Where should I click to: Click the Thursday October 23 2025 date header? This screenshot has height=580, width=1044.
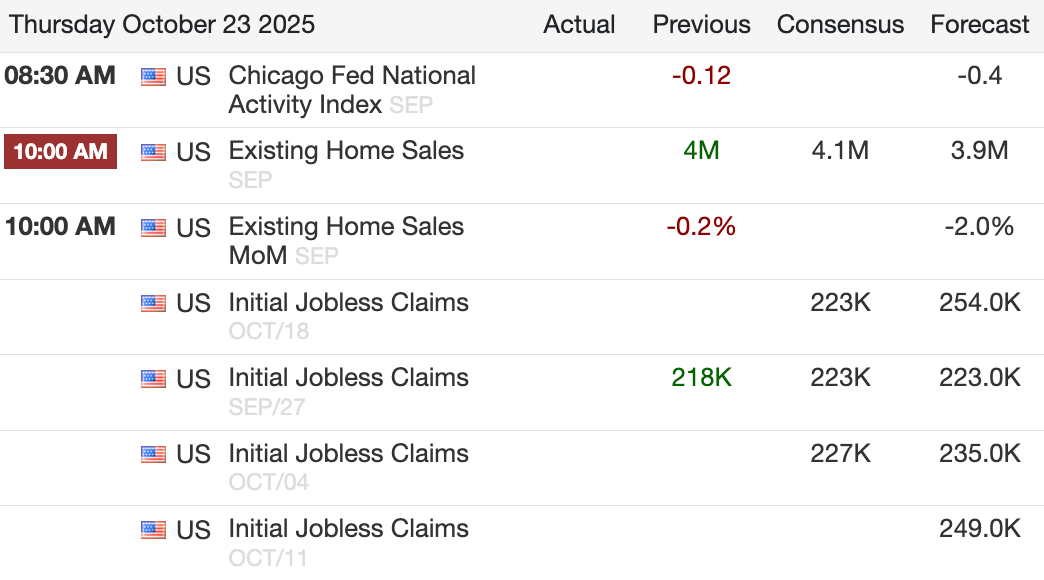162,25
